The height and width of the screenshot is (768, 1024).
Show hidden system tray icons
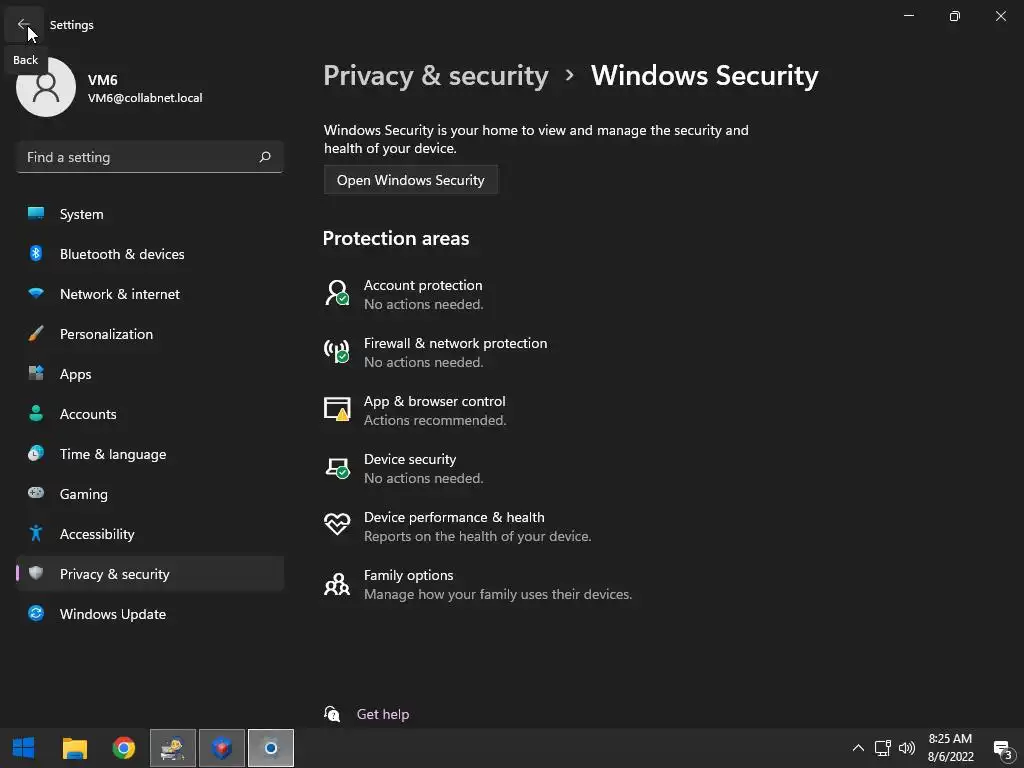[858, 748]
